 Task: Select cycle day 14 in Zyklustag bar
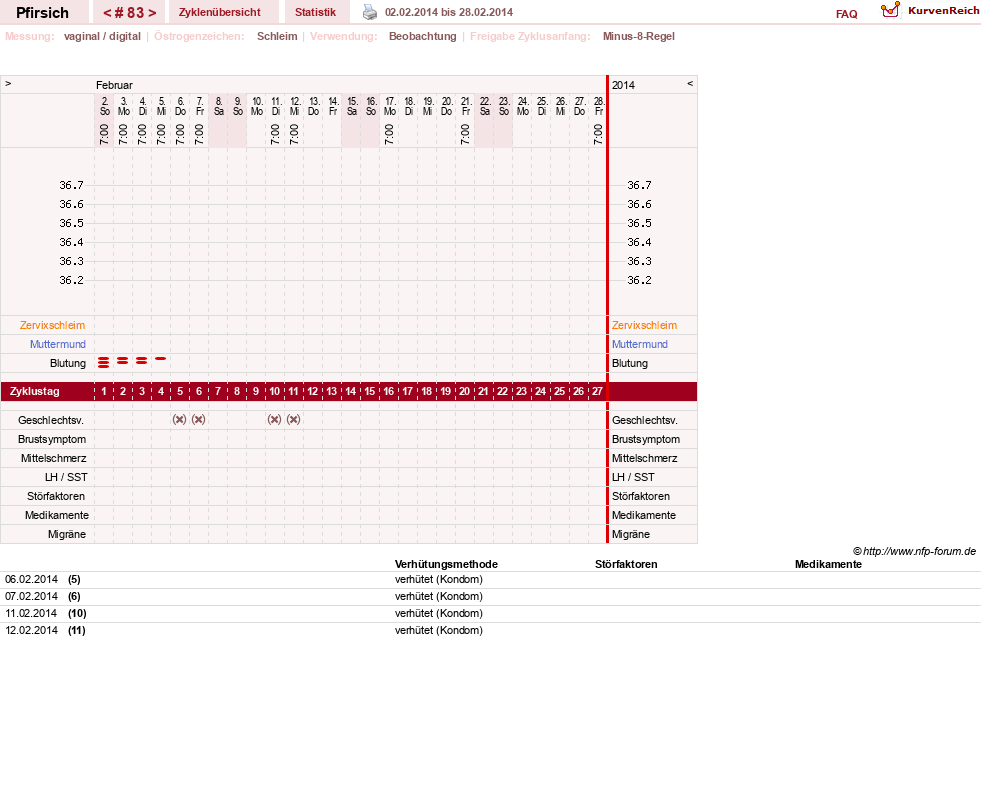(x=350, y=391)
